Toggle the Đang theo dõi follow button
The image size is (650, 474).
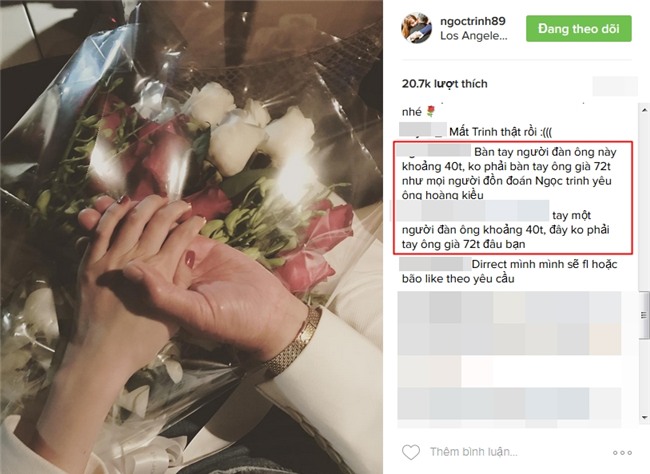579,29
